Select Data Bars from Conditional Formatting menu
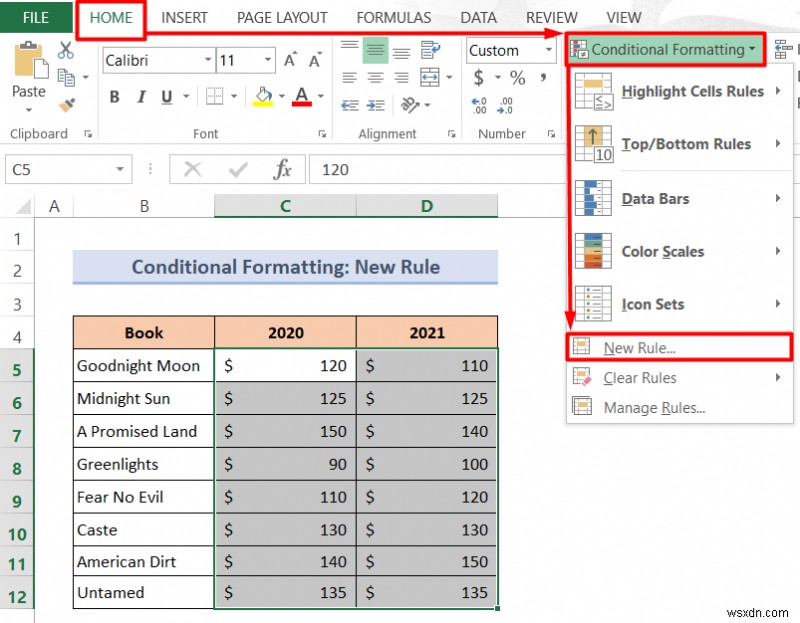The image size is (800, 623). click(x=655, y=198)
